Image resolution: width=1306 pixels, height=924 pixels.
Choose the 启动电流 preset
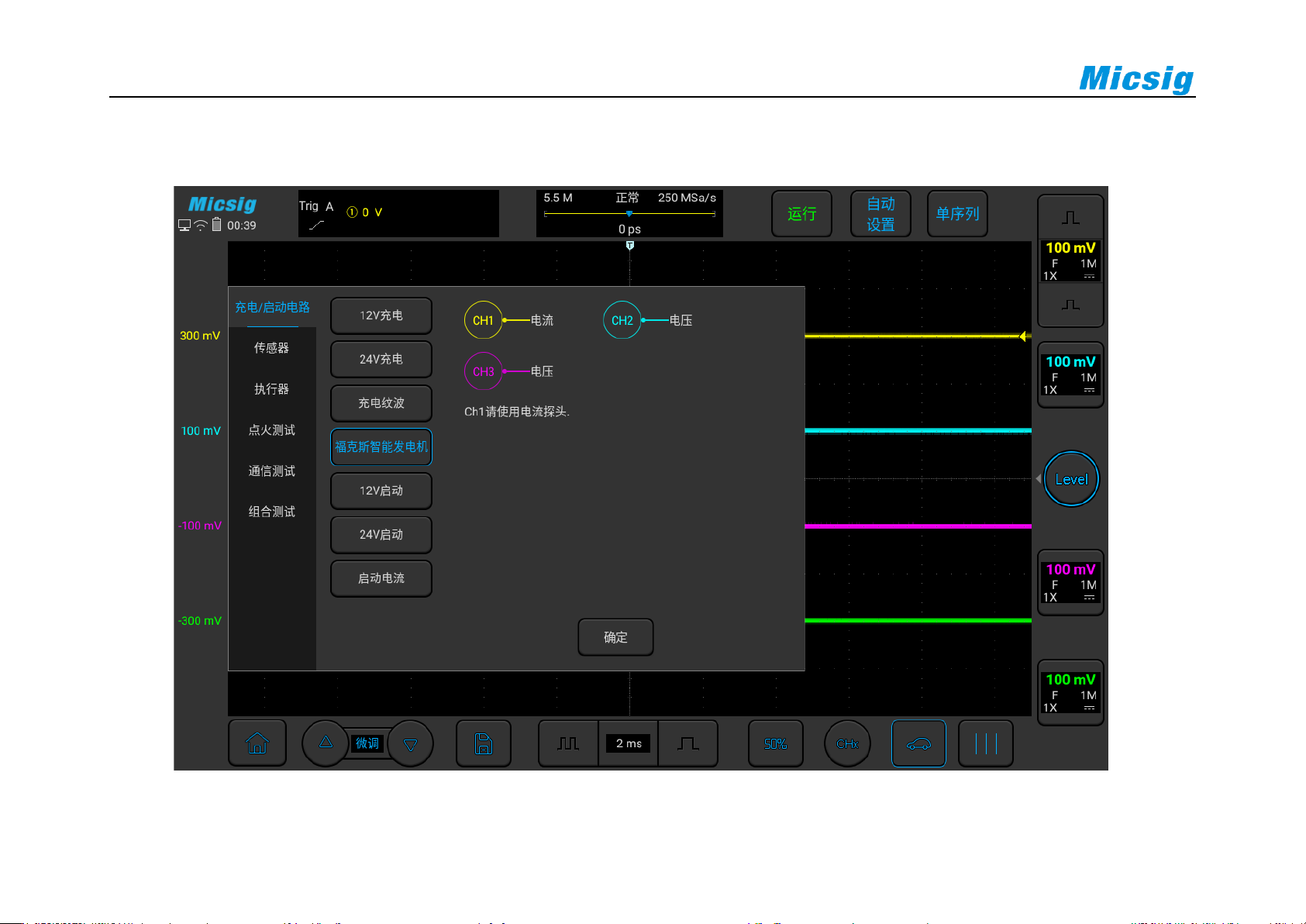click(x=381, y=578)
